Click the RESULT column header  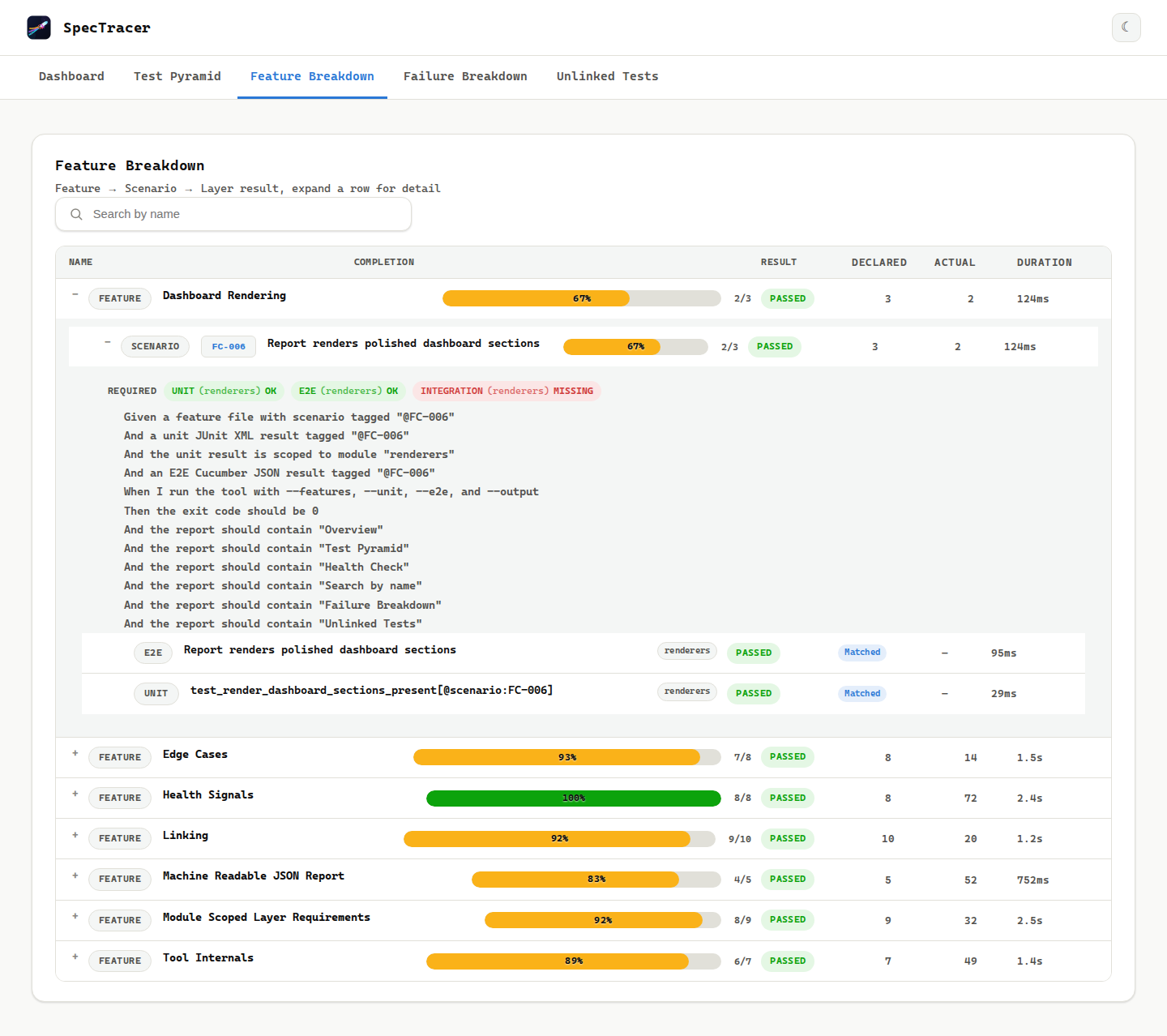click(779, 262)
